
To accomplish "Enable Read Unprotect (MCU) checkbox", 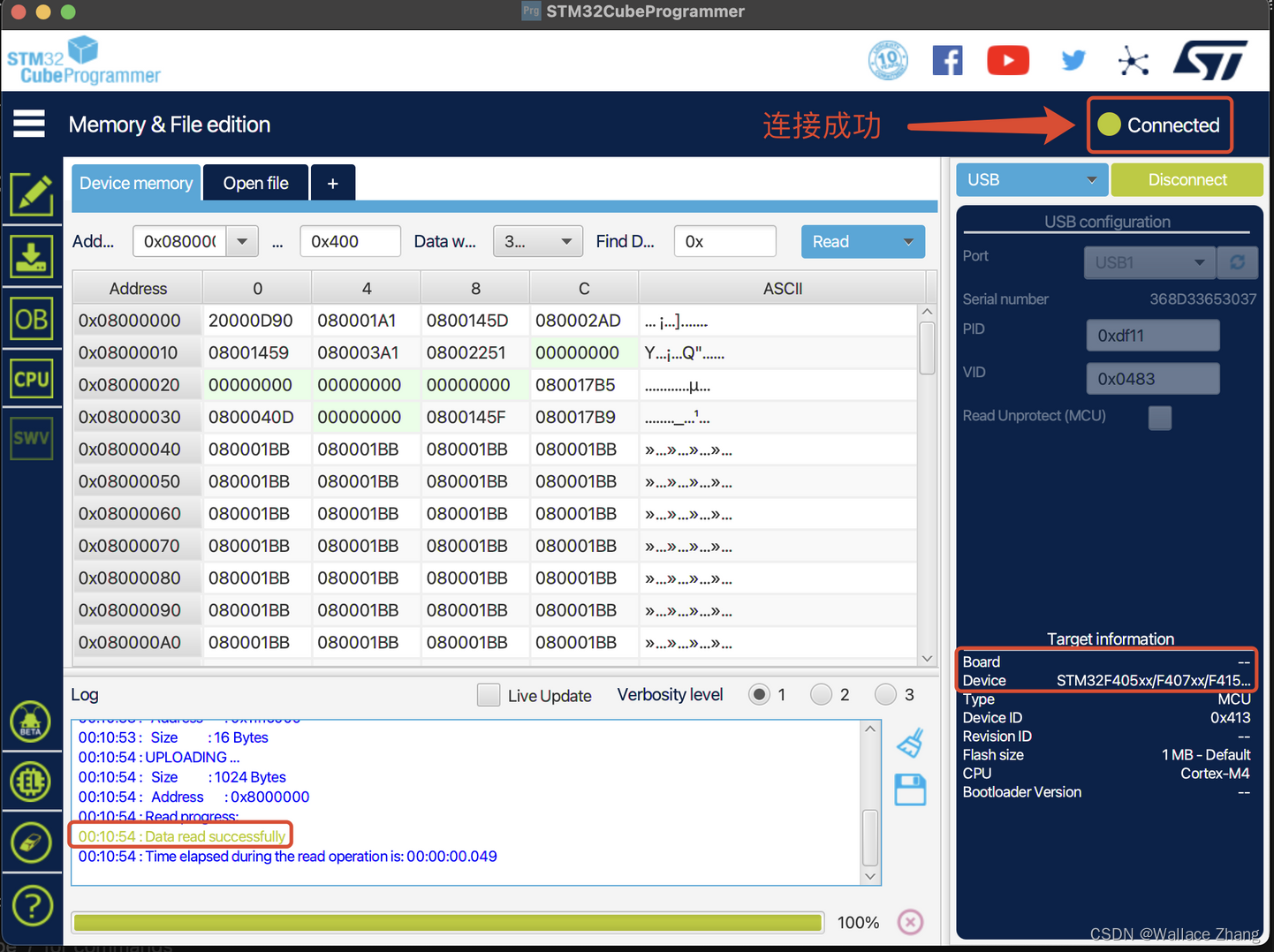I will point(1160,417).
